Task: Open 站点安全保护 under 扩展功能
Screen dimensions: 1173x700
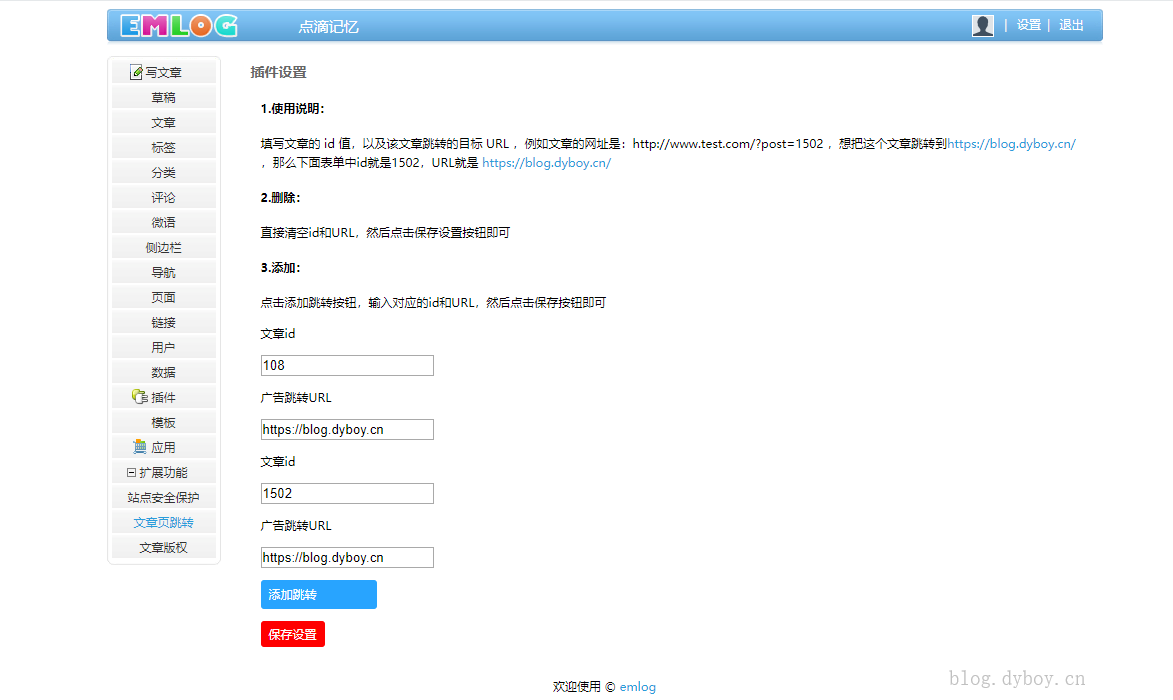Action: tap(163, 496)
